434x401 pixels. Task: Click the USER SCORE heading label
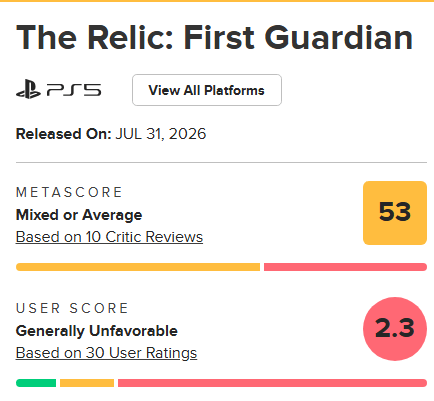72,308
